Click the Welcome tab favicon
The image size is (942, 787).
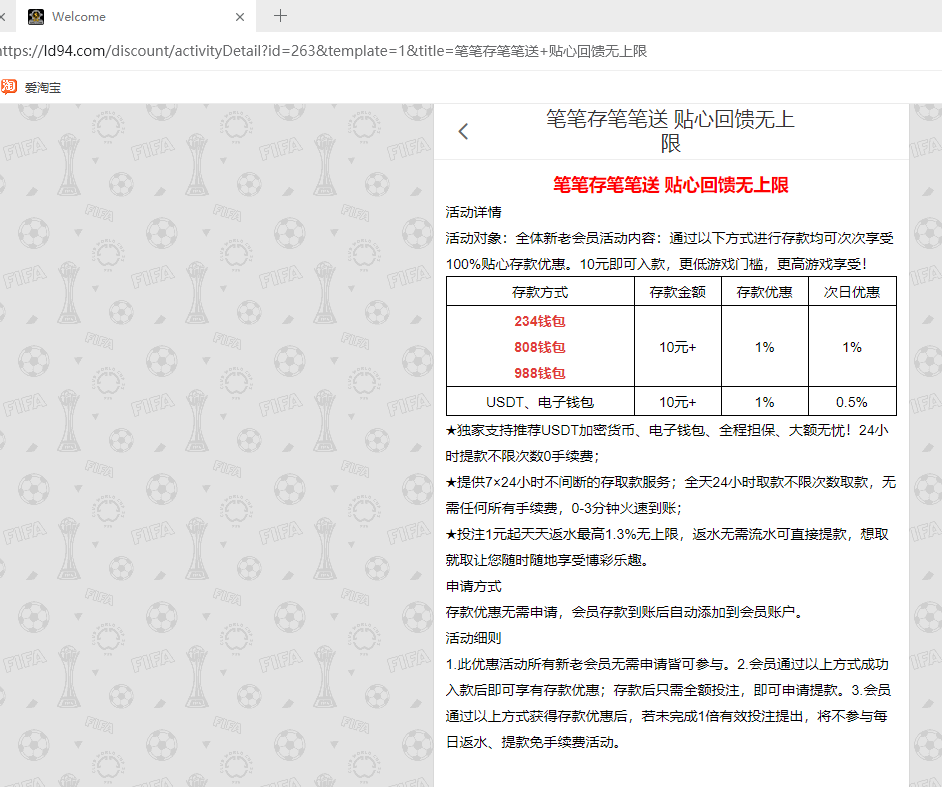click(36, 17)
